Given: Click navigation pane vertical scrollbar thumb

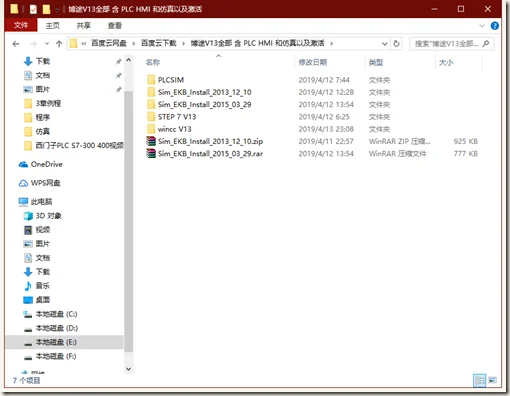Looking at the screenshot, I should point(128,221).
